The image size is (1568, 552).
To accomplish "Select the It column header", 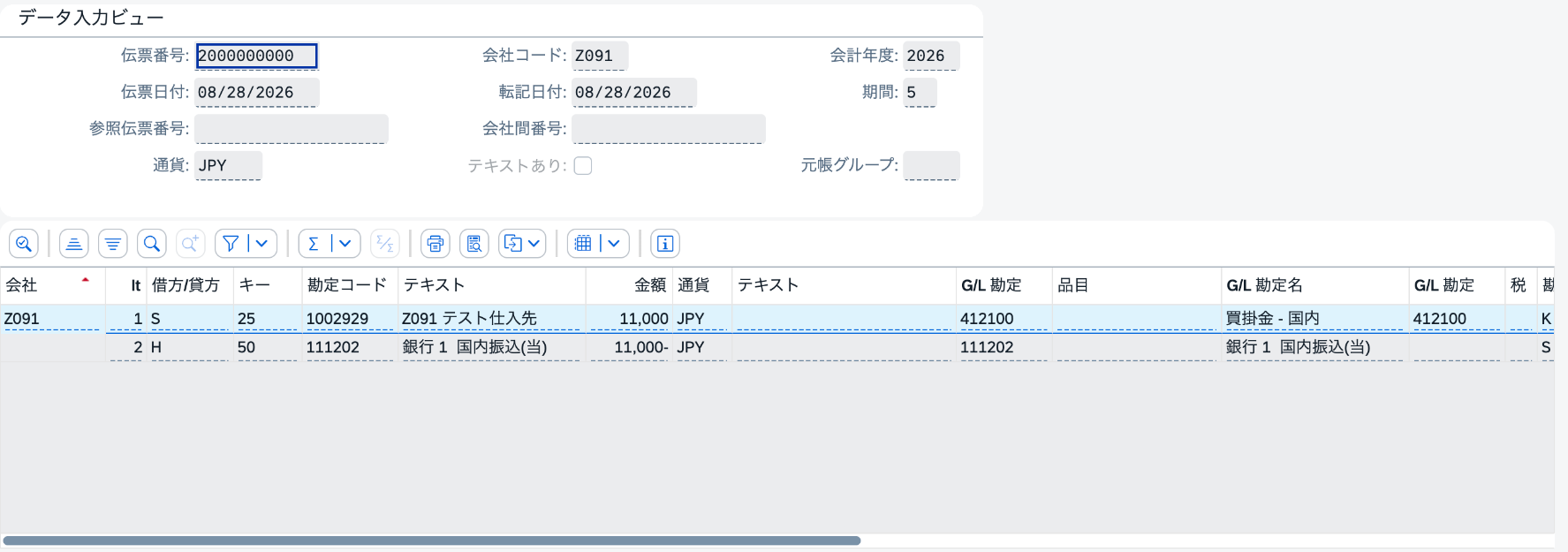I will 126,285.
